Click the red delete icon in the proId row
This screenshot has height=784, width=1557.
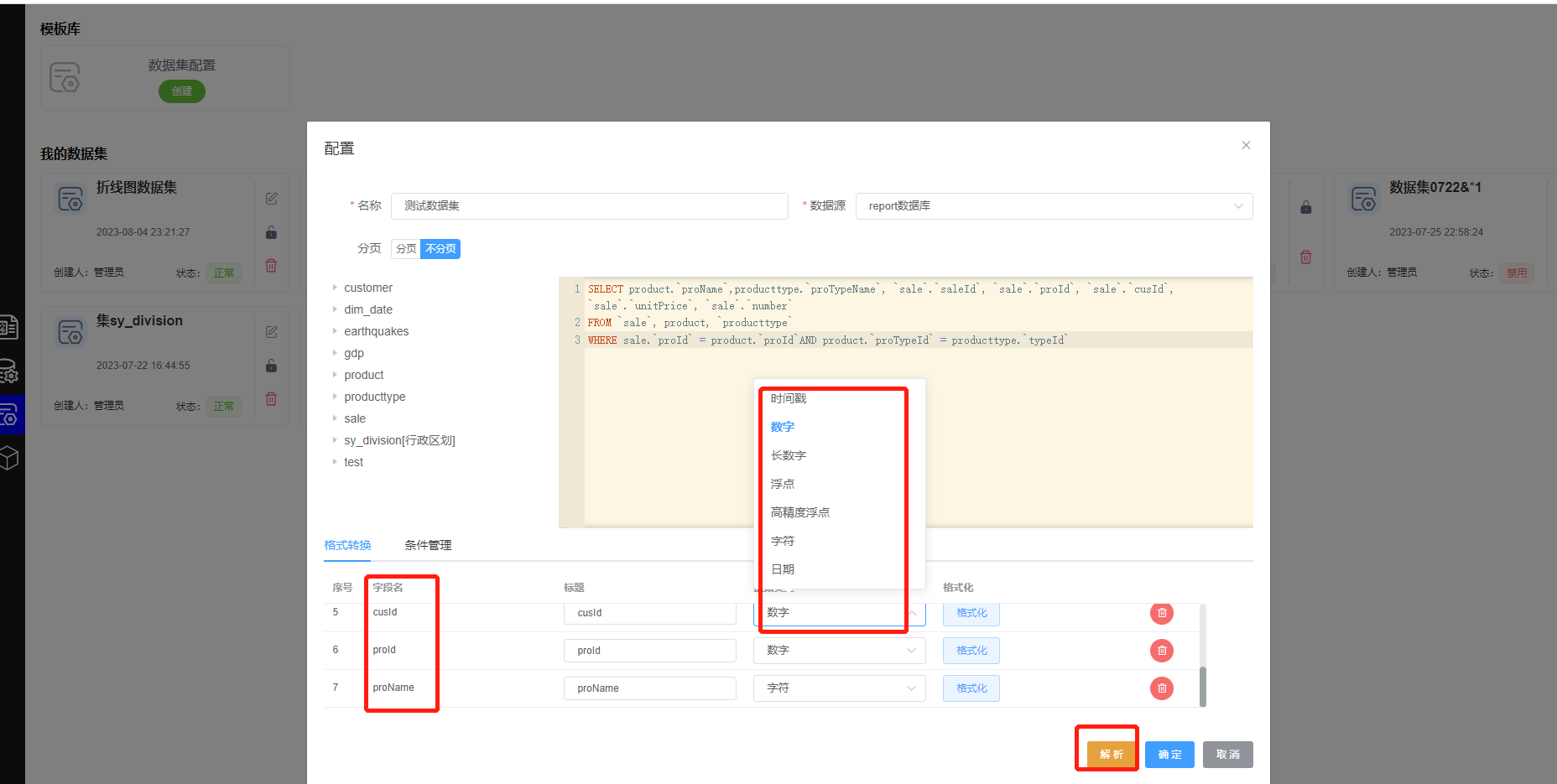(x=1162, y=651)
